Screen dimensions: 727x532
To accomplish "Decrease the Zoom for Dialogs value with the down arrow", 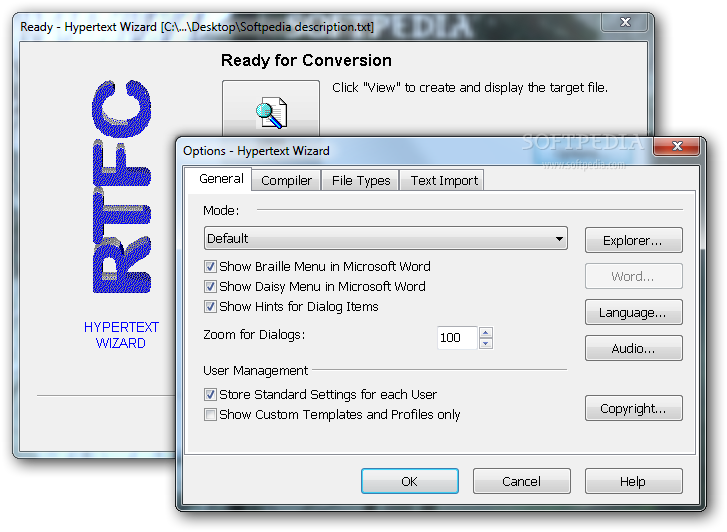I will pos(485,343).
